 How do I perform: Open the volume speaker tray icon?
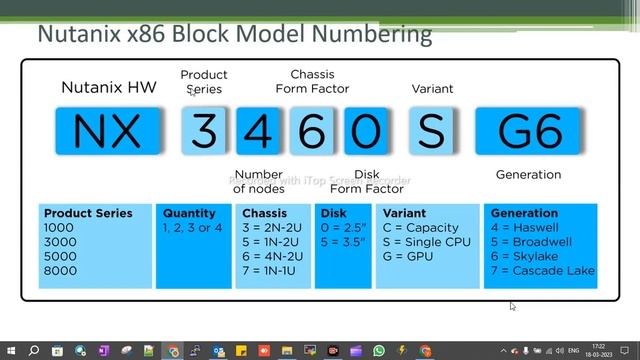(560, 351)
